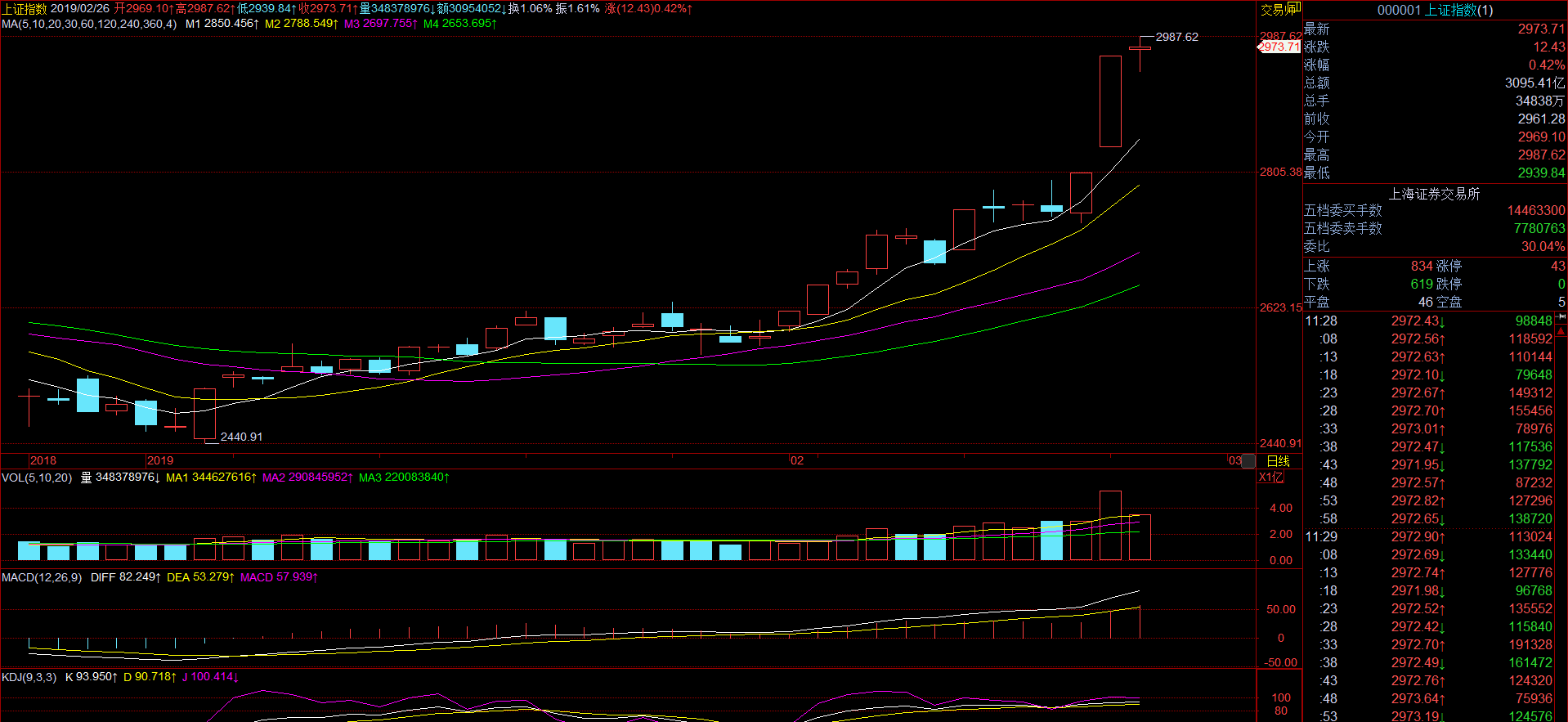The image size is (1568, 722).
Task: Click the 上证指数 name in top info bar
Action: click(25, 8)
